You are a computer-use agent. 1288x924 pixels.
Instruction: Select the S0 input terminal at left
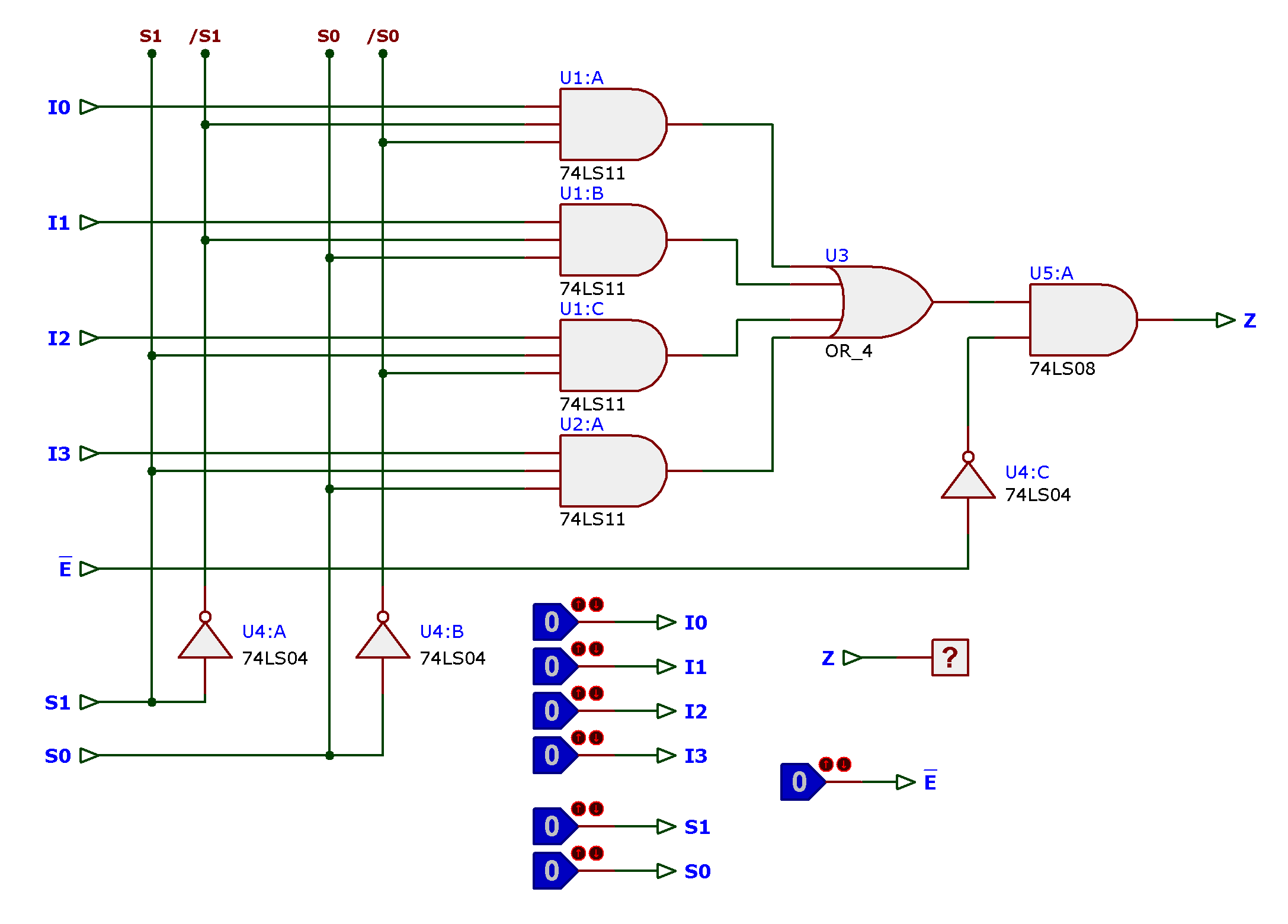click(x=89, y=755)
